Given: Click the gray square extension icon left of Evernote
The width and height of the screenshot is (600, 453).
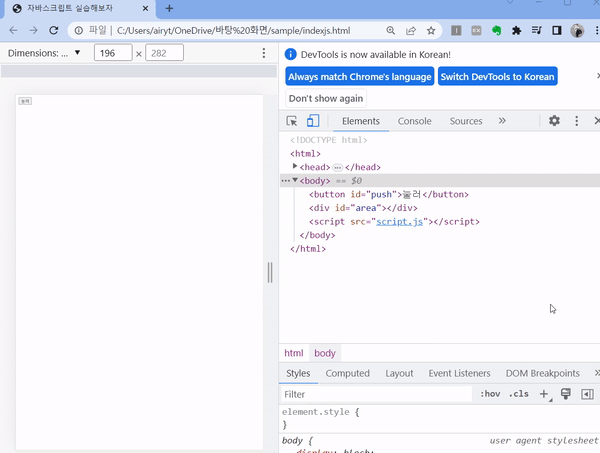Looking at the screenshot, I should (476, 31).
